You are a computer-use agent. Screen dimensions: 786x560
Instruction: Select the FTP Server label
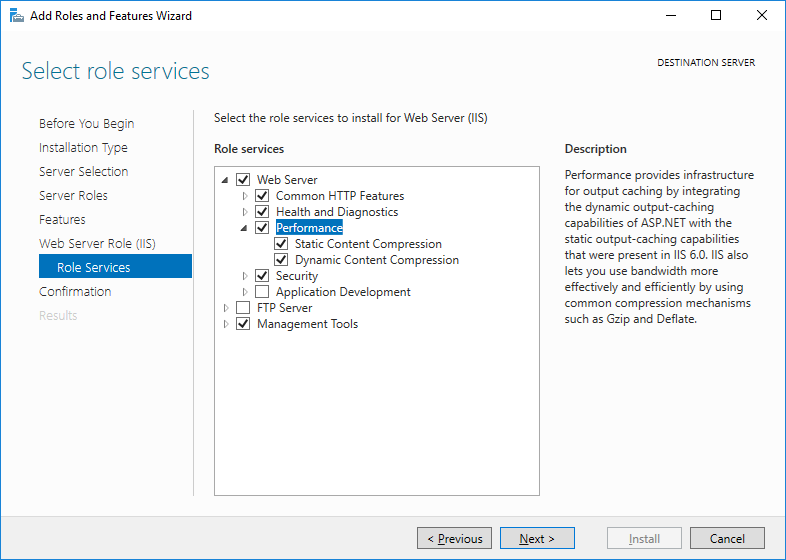284,308
